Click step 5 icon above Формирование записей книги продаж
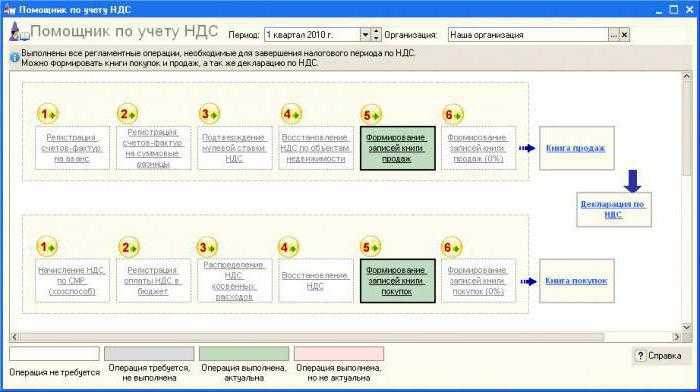This screenshot has height=392, width=700. point(371,115)
